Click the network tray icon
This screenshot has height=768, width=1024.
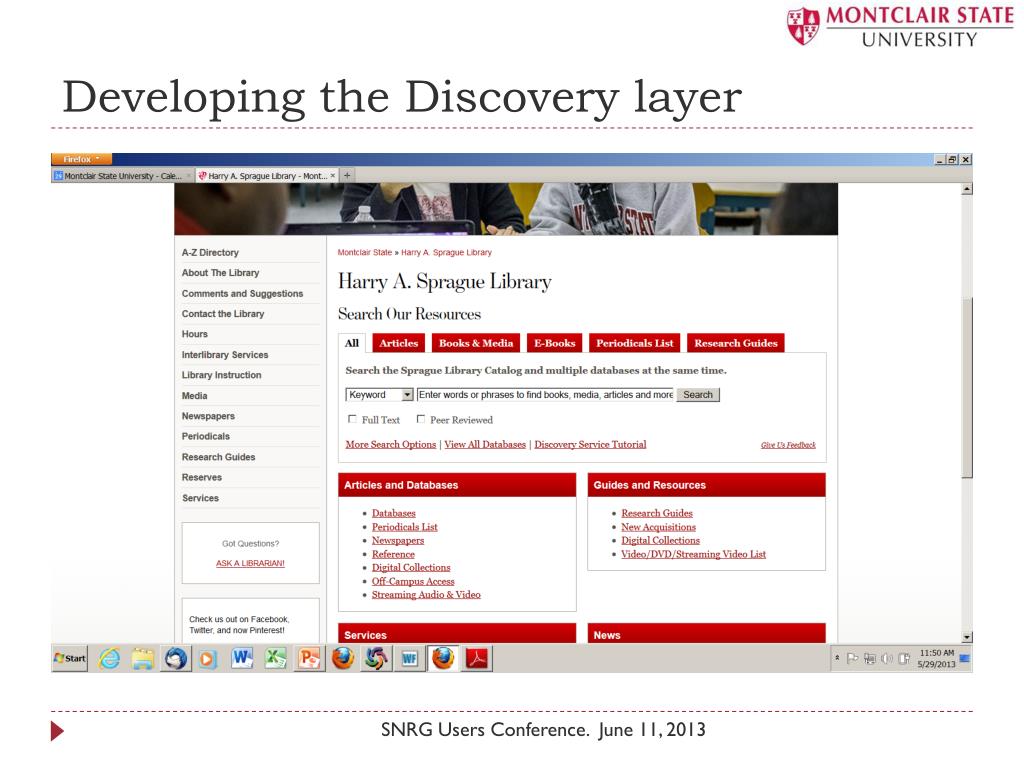point(870,658)
